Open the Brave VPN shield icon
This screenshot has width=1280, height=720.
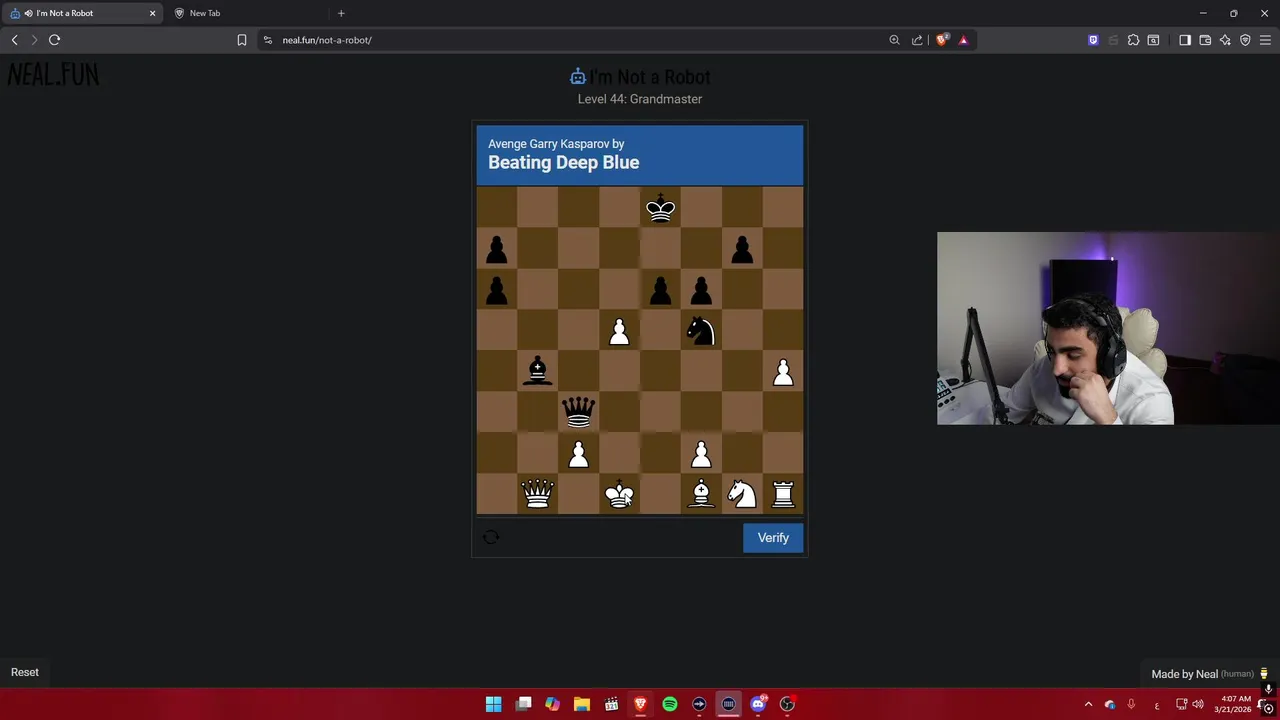[1245, 40]
